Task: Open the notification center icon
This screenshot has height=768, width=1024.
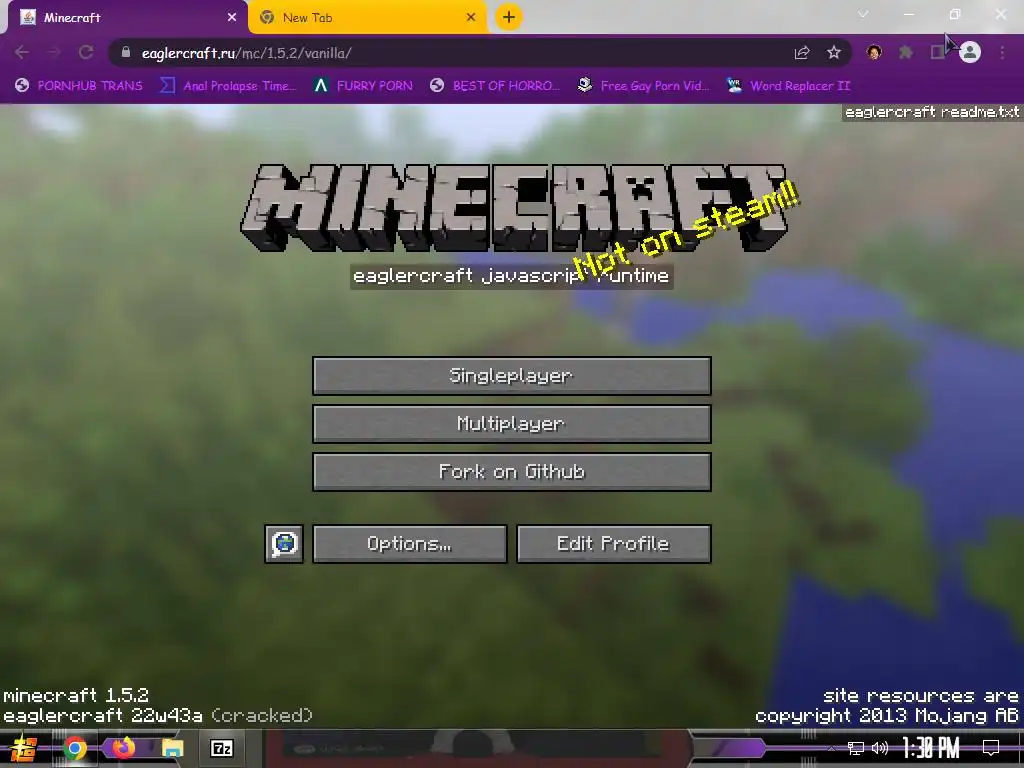Action: (x=991, y=748)
